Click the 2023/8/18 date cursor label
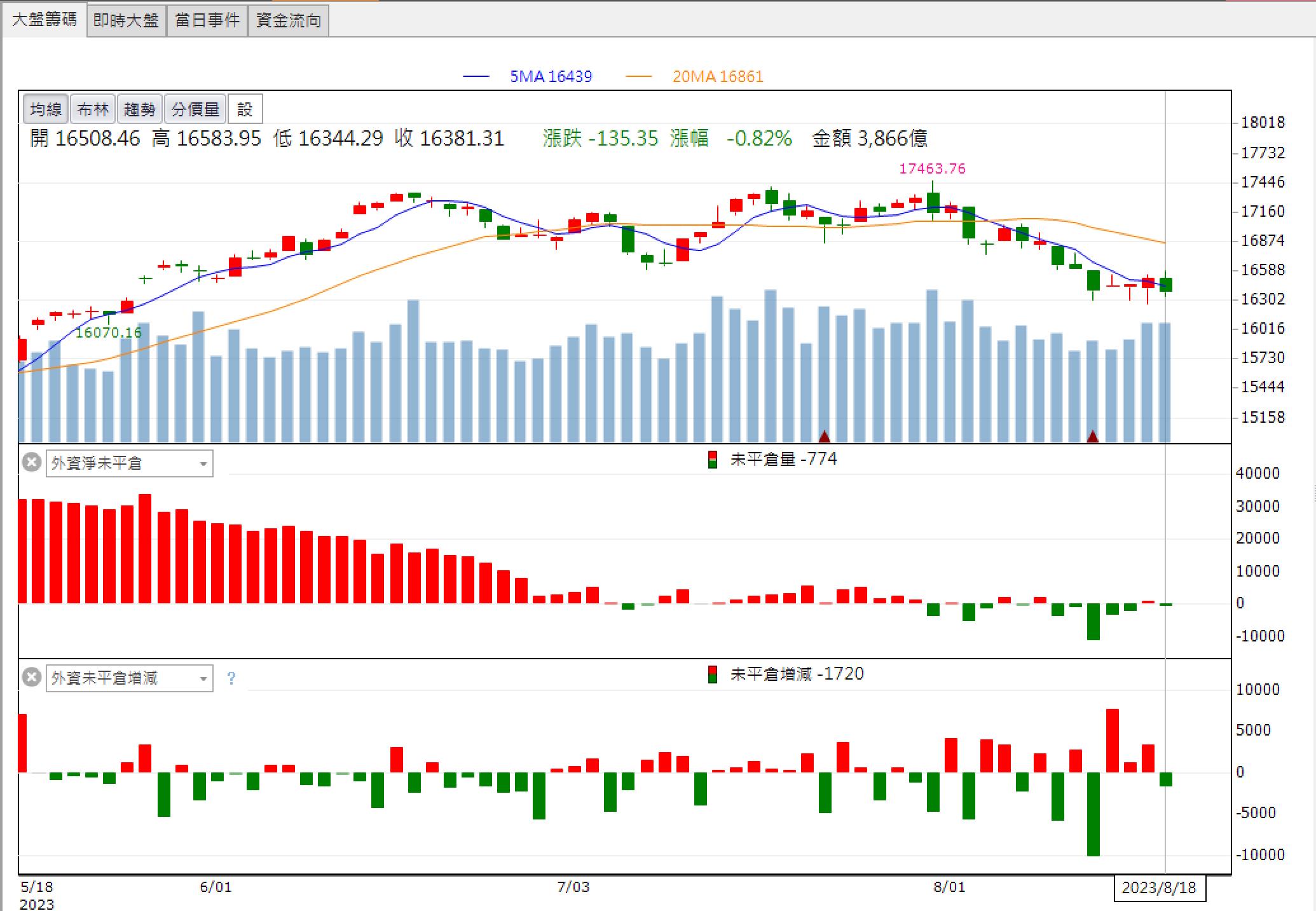Viewport: 1316px width, 911px height. (1159, 887)
